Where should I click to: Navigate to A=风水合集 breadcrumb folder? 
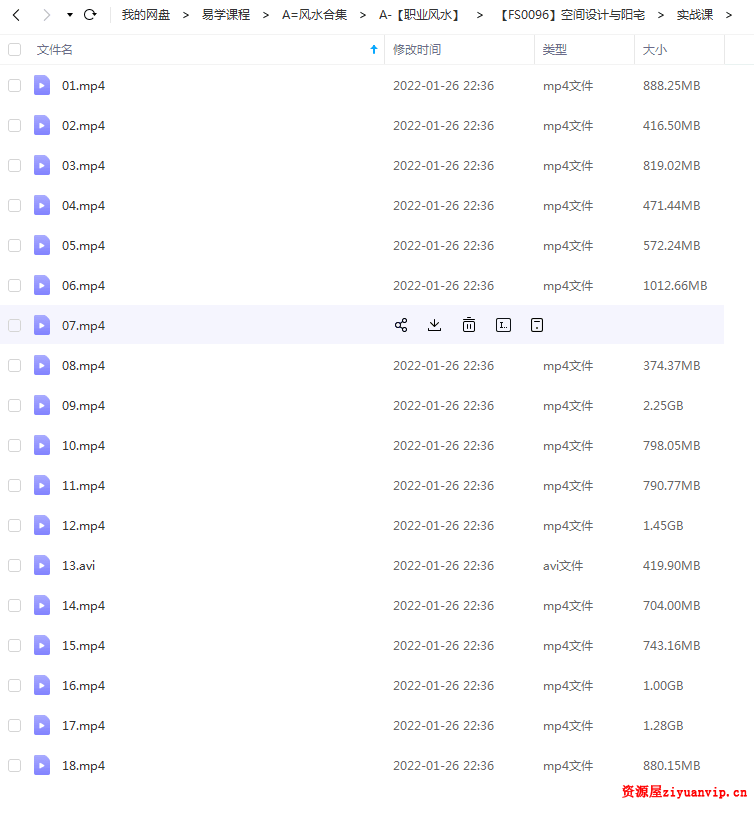tap(314, 15)
